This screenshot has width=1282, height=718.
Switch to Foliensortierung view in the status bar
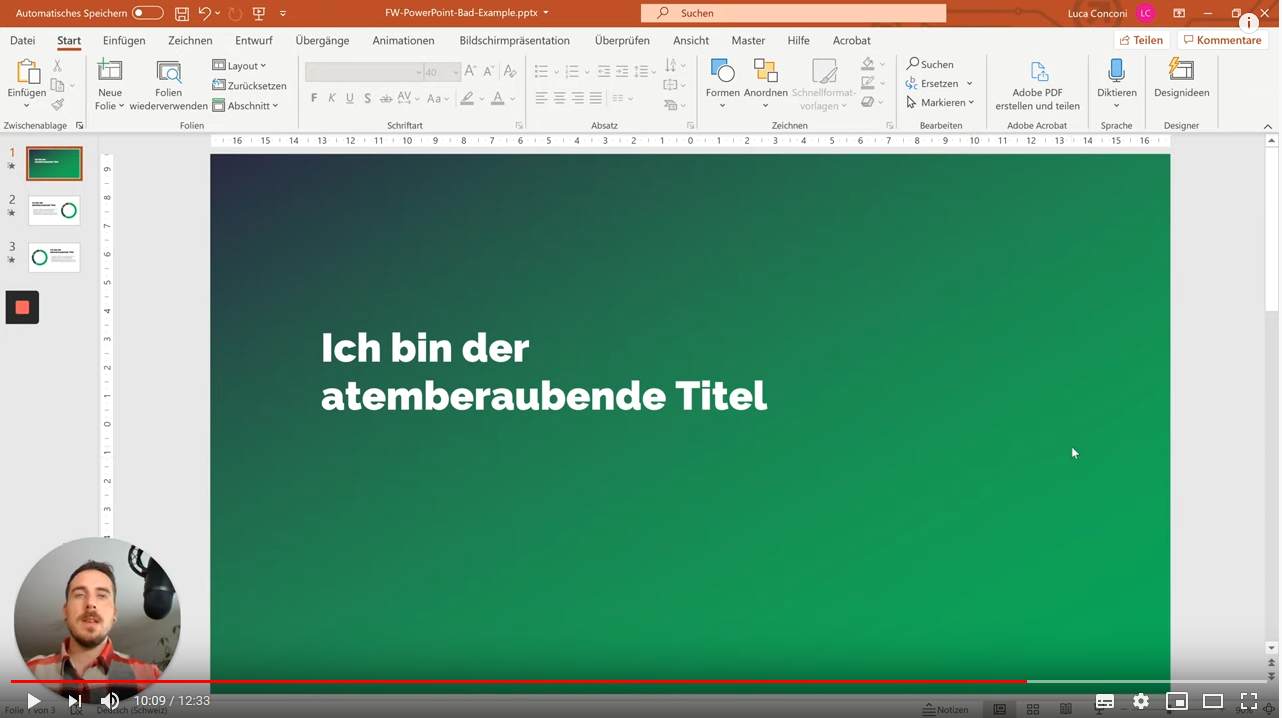pyautogui.click(x=1033, y=709)
